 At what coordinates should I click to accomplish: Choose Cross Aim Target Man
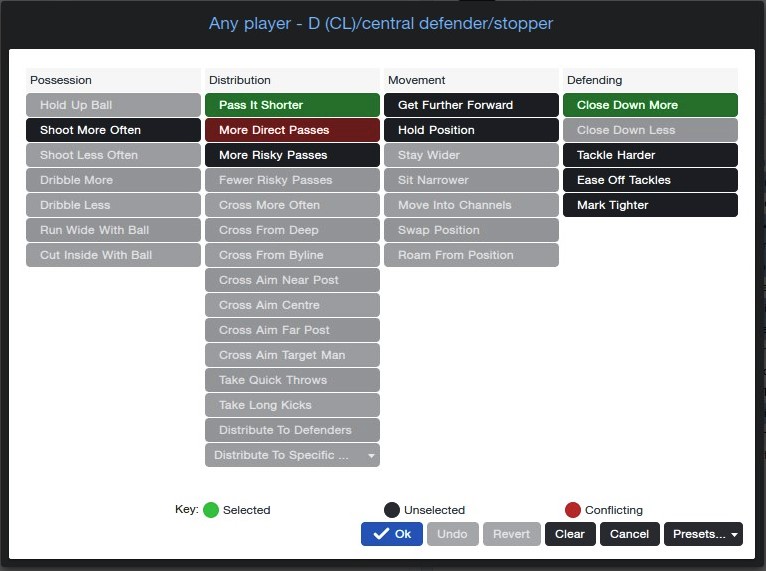[x=292, y=355]
